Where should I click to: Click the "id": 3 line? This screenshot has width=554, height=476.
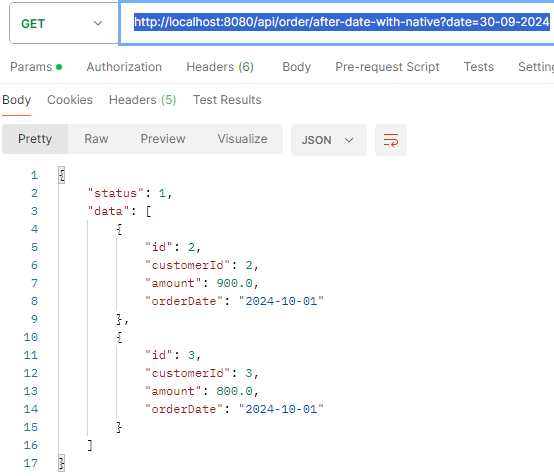(173, 355)
